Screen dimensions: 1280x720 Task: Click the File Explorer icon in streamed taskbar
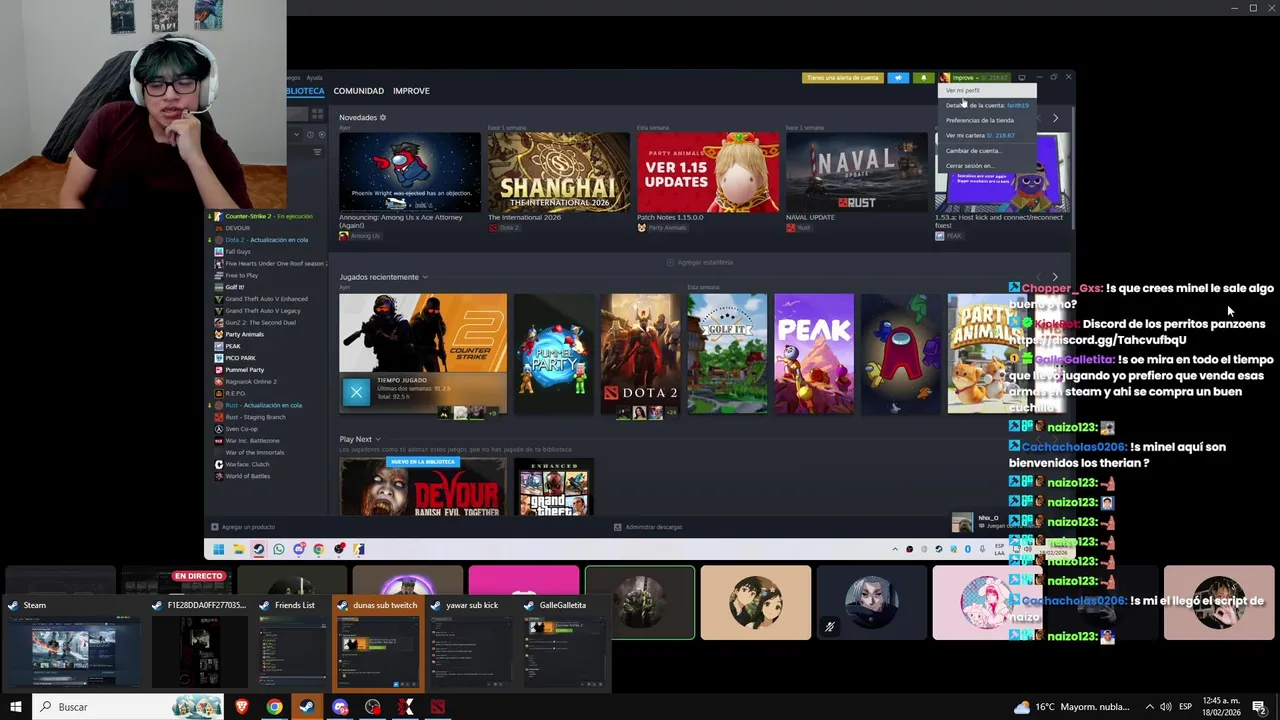(x=238, y=549)
